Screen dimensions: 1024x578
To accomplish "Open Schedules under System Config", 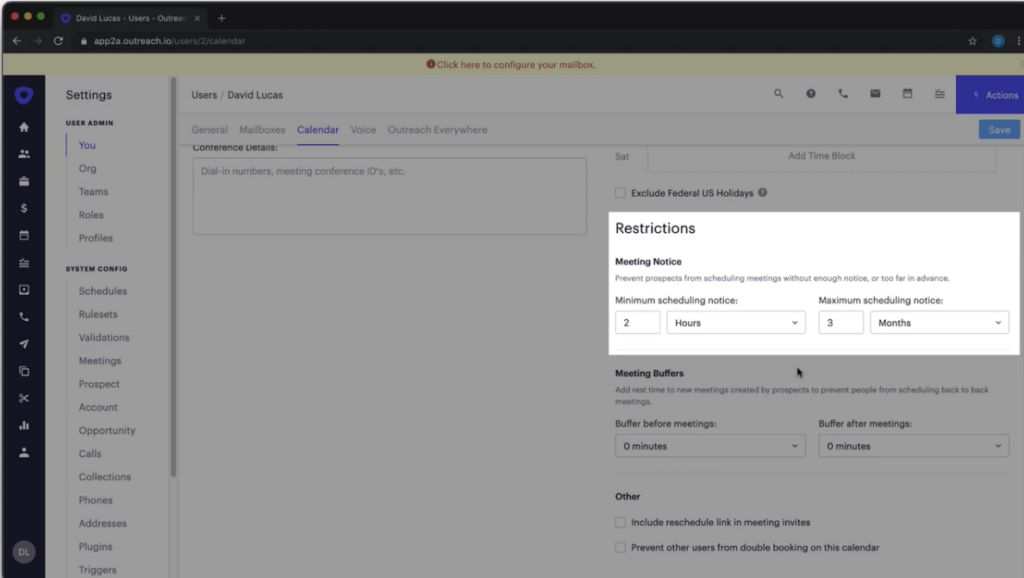I will point(103,291).
